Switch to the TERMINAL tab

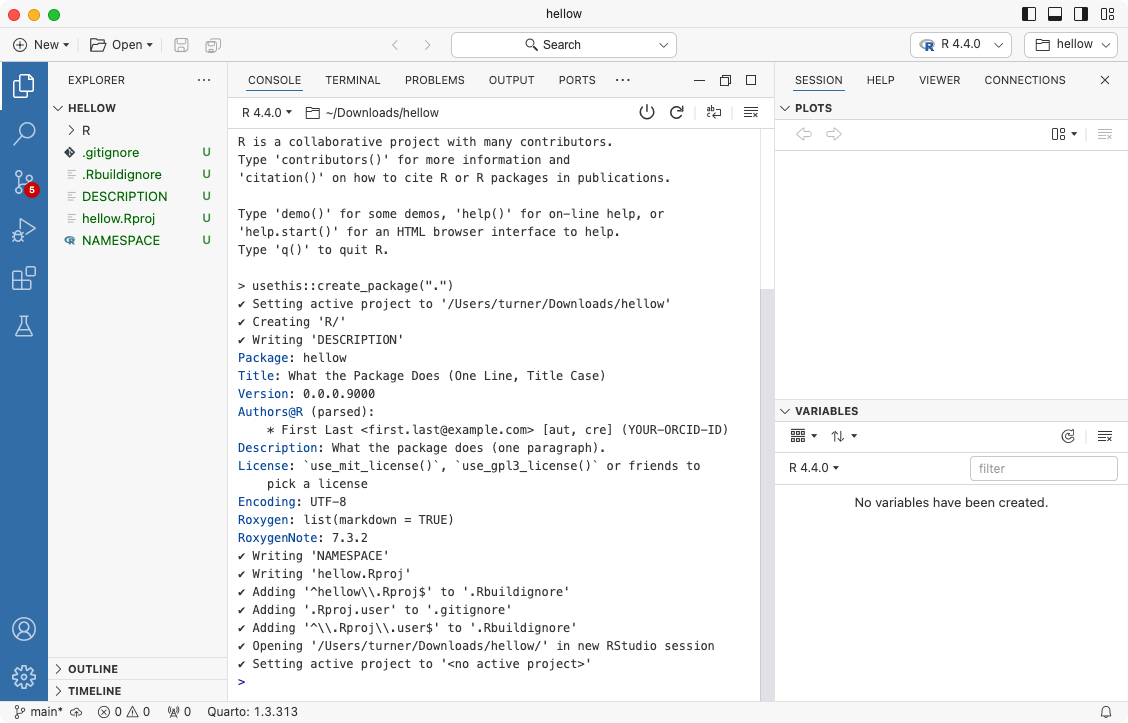(352, 80)
